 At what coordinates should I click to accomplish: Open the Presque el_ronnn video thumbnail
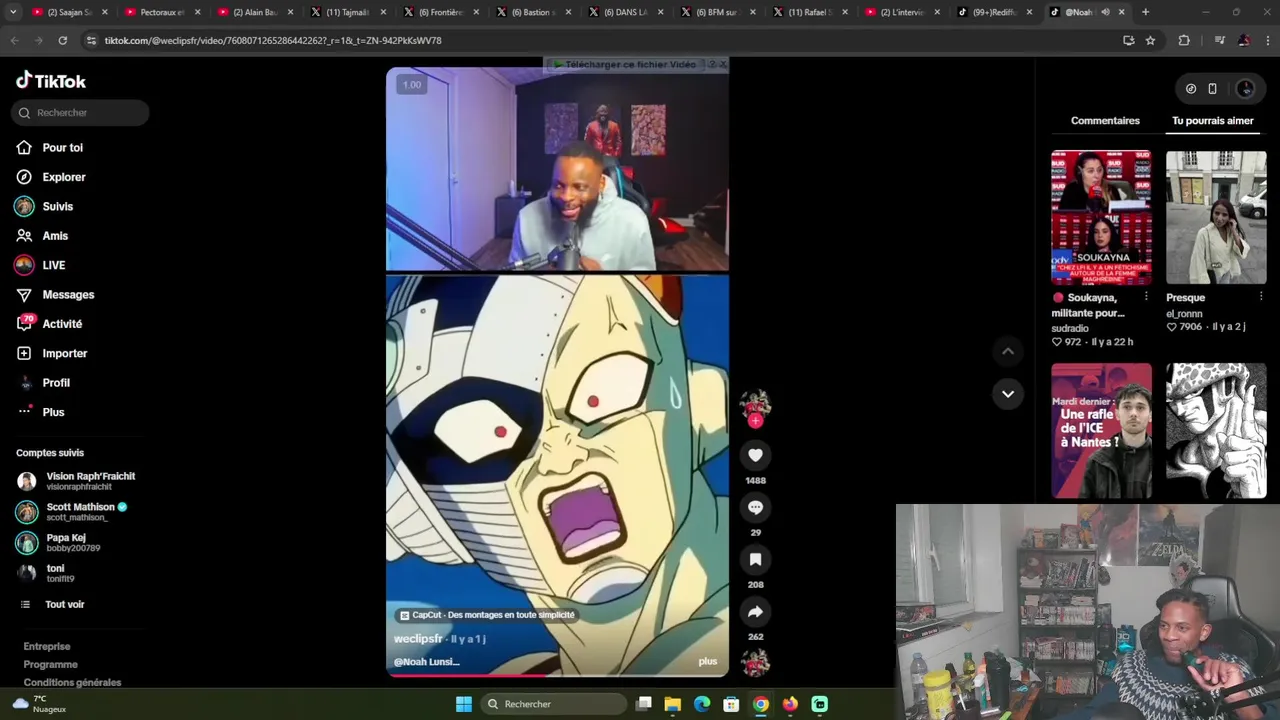[x=1216, y=218]
